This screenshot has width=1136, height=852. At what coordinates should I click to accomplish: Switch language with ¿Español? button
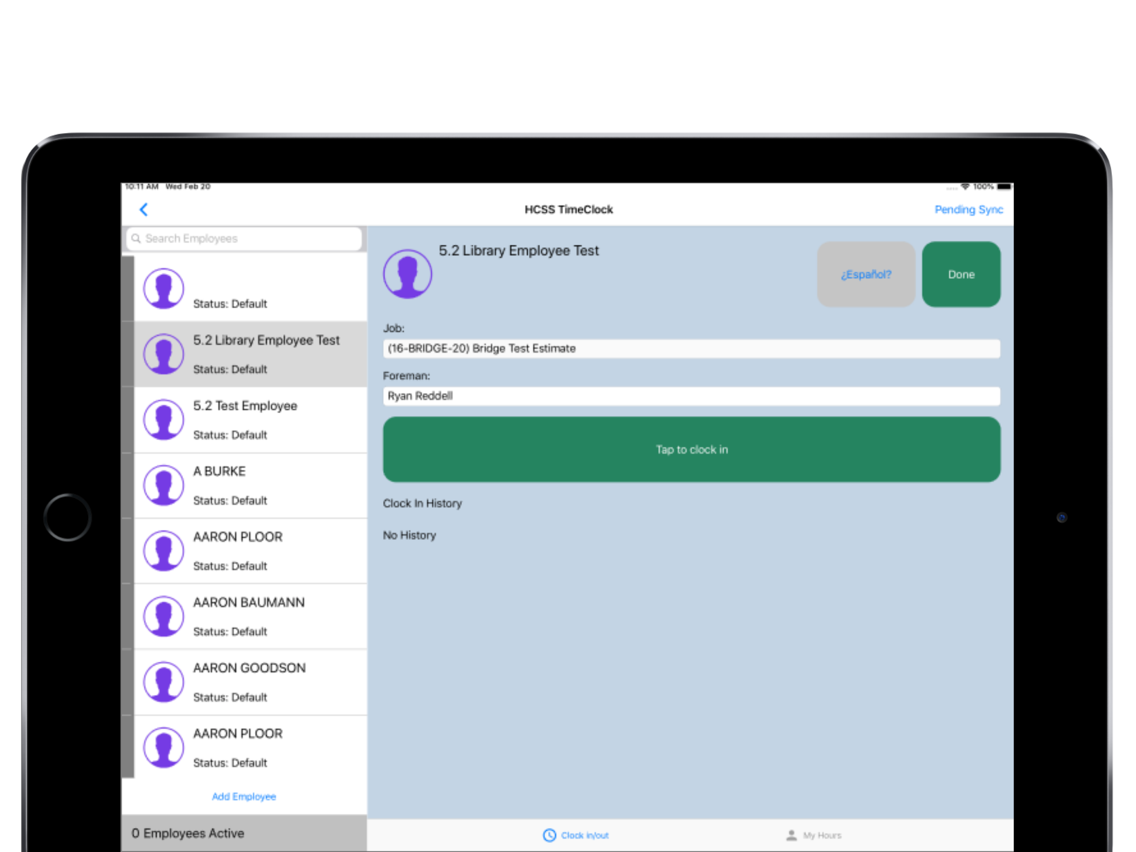(x=866, y=275)
